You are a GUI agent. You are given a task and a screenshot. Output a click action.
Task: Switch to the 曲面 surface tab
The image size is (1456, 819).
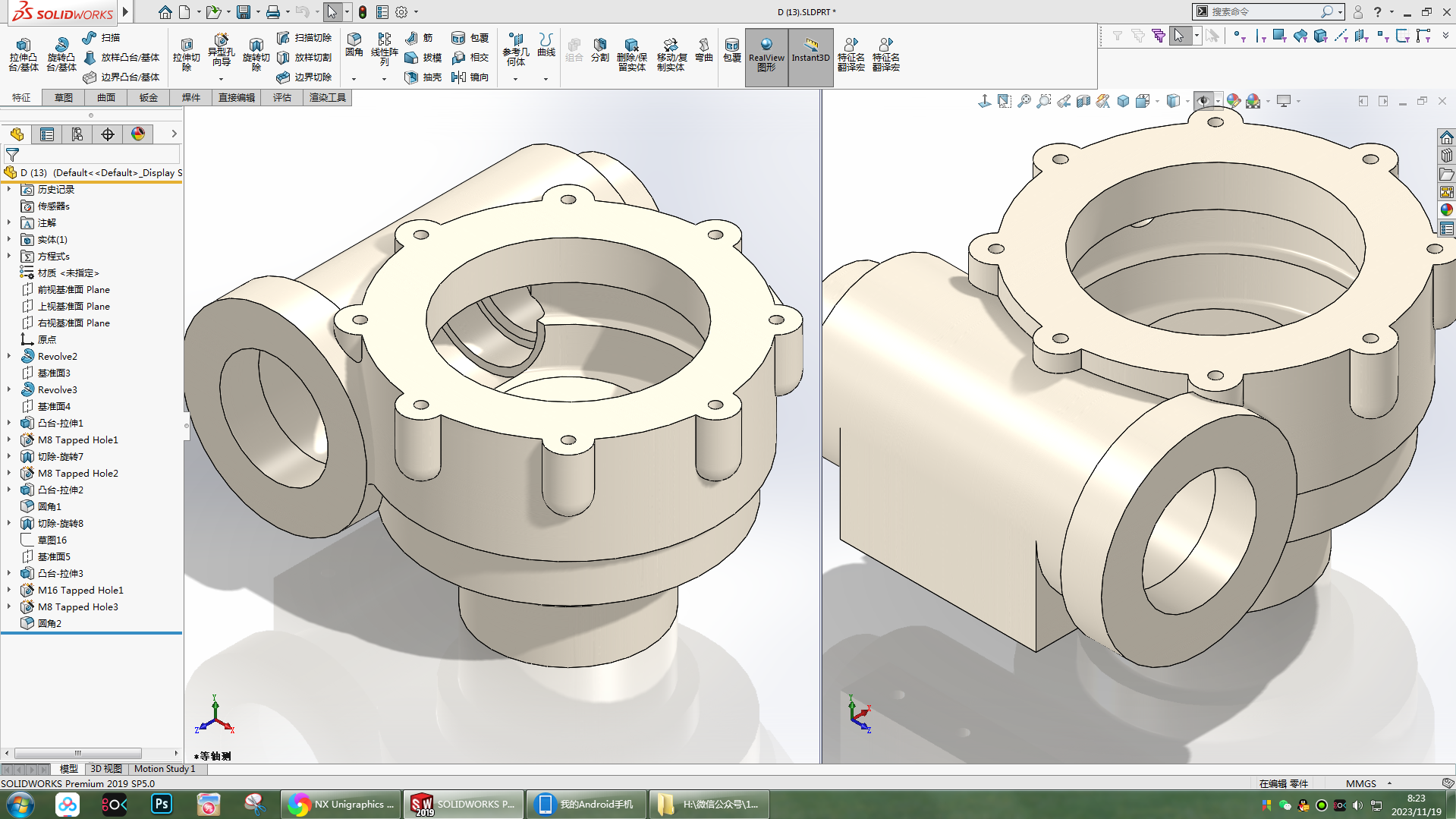(x=106, y=97)
